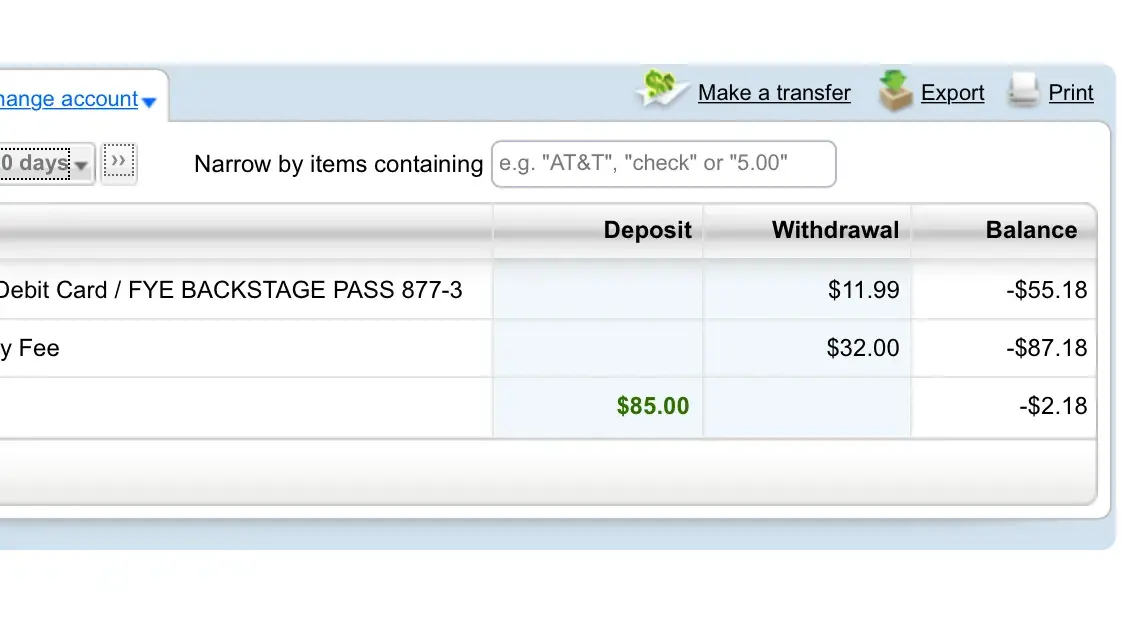Click the dollar-bills Make a transfer icon
The width and height of the screenshot is (1136, 640).
click(x=661, y=89)
